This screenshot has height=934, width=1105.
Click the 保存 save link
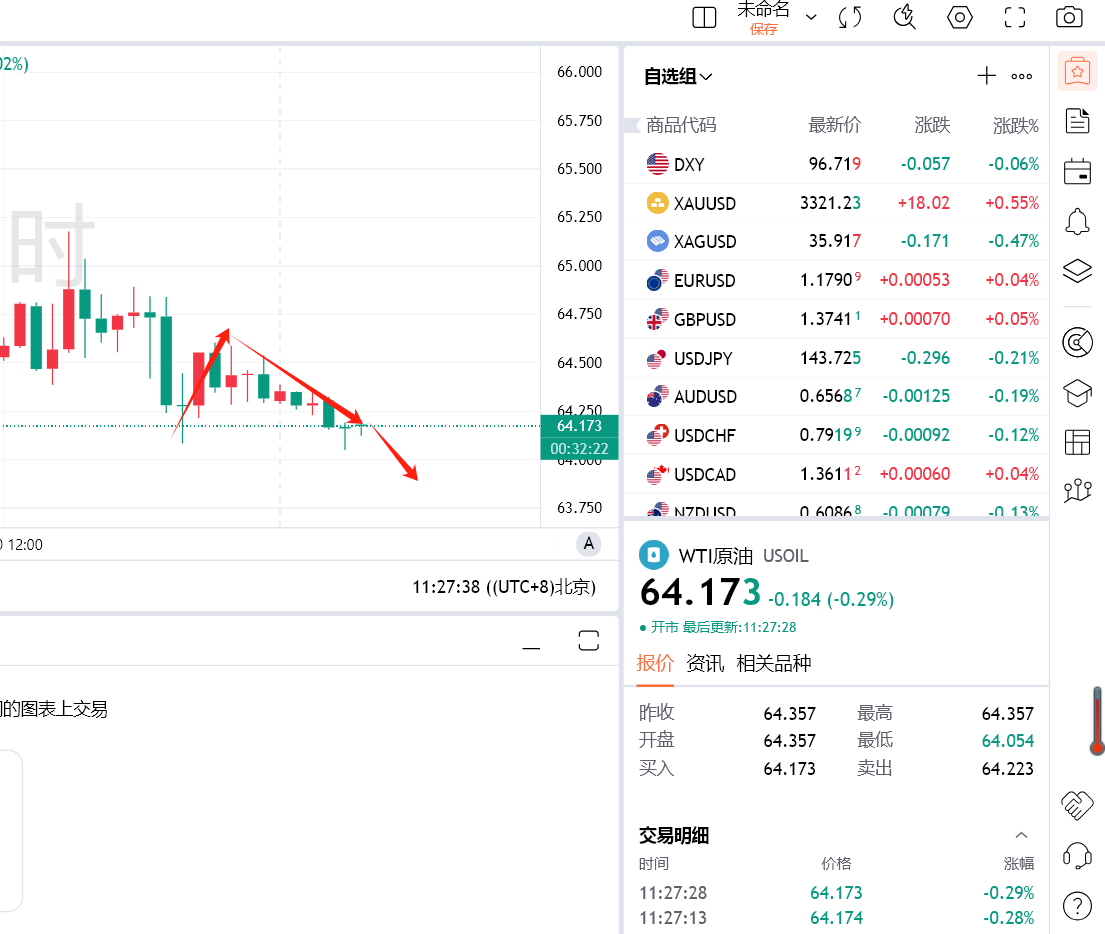[765, 29]
